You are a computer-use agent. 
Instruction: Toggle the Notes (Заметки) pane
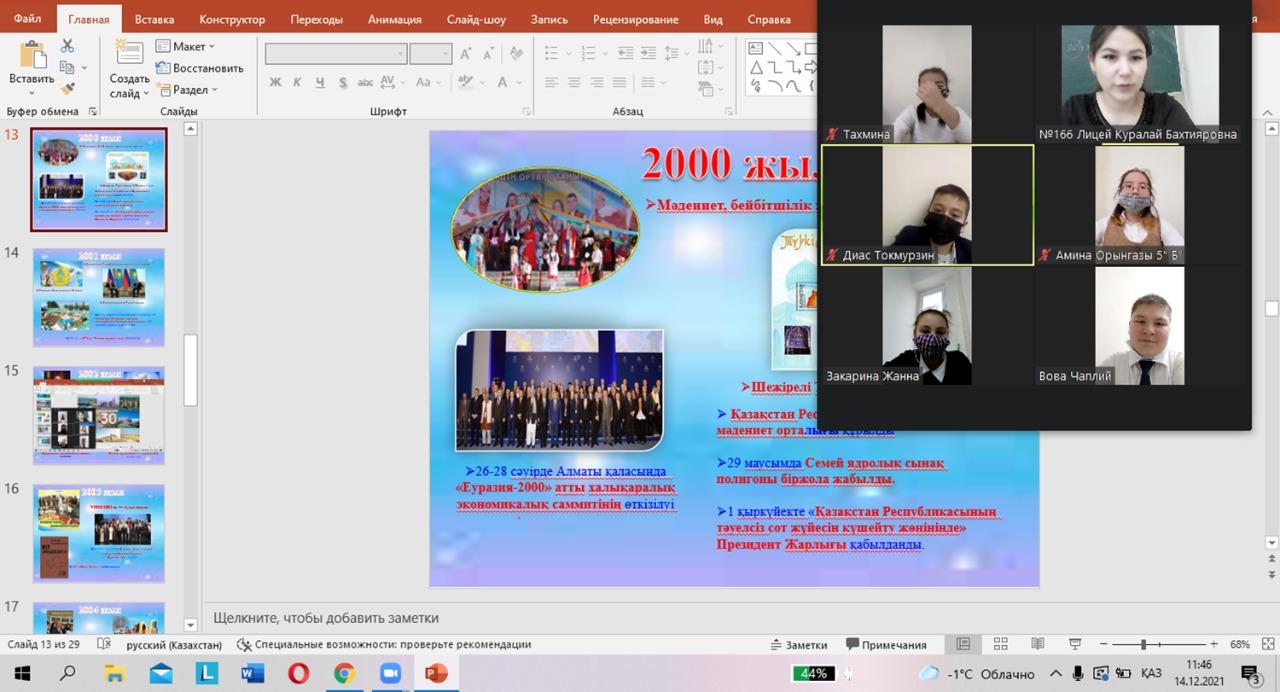coord(797,645)
